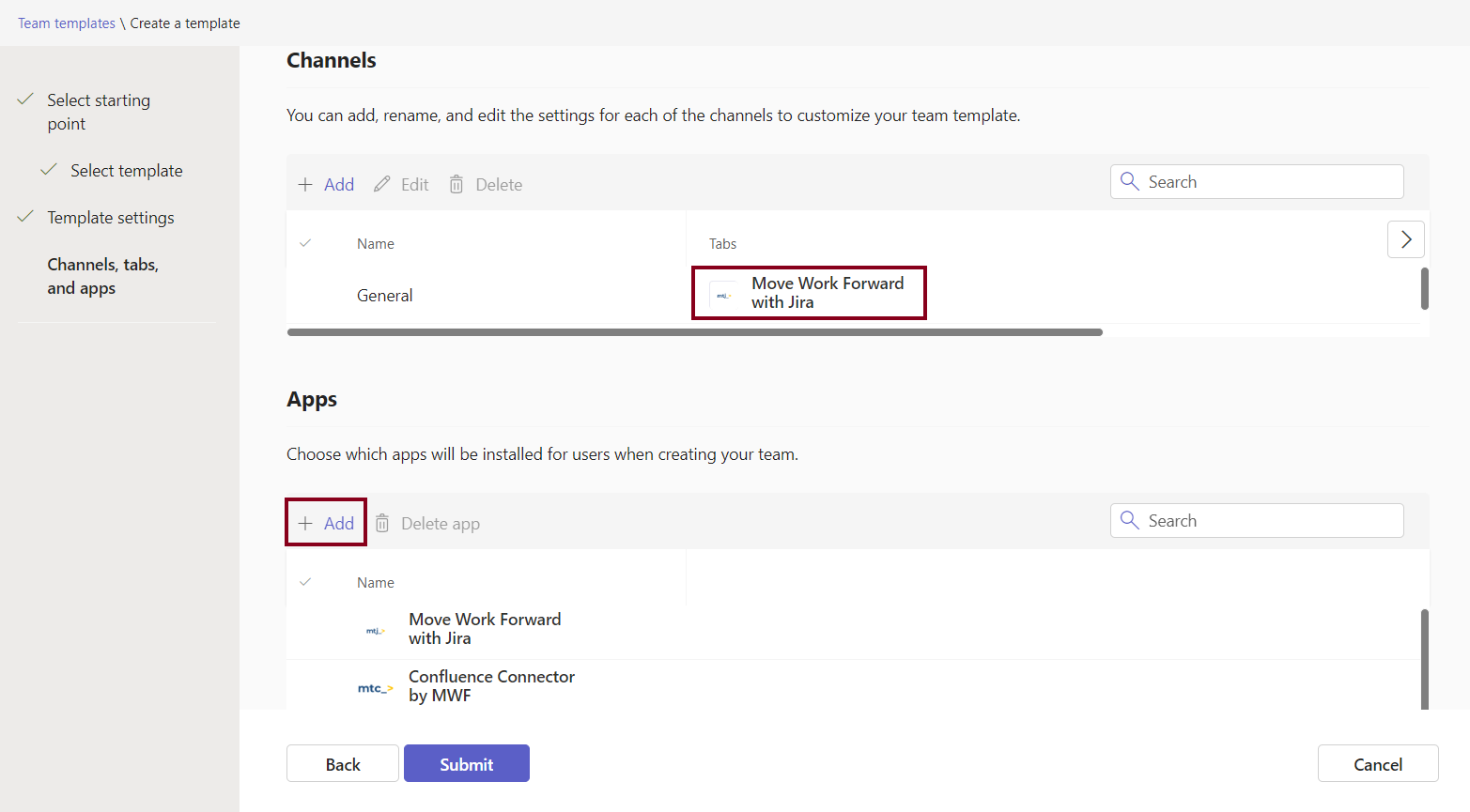
Task: Click the Move Work Forward with Jira tab icon
Action: coord(723,295)
